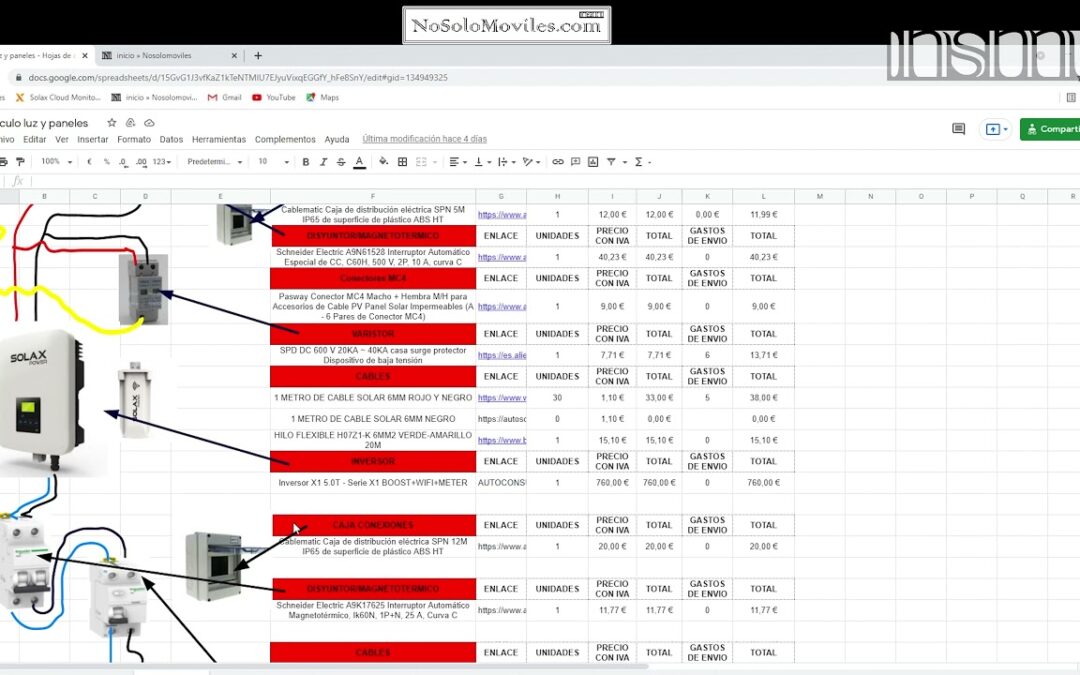1080x675 pixels.
Task: Close the Hojas de cálculo tab
Action: (x=85, y=56)
